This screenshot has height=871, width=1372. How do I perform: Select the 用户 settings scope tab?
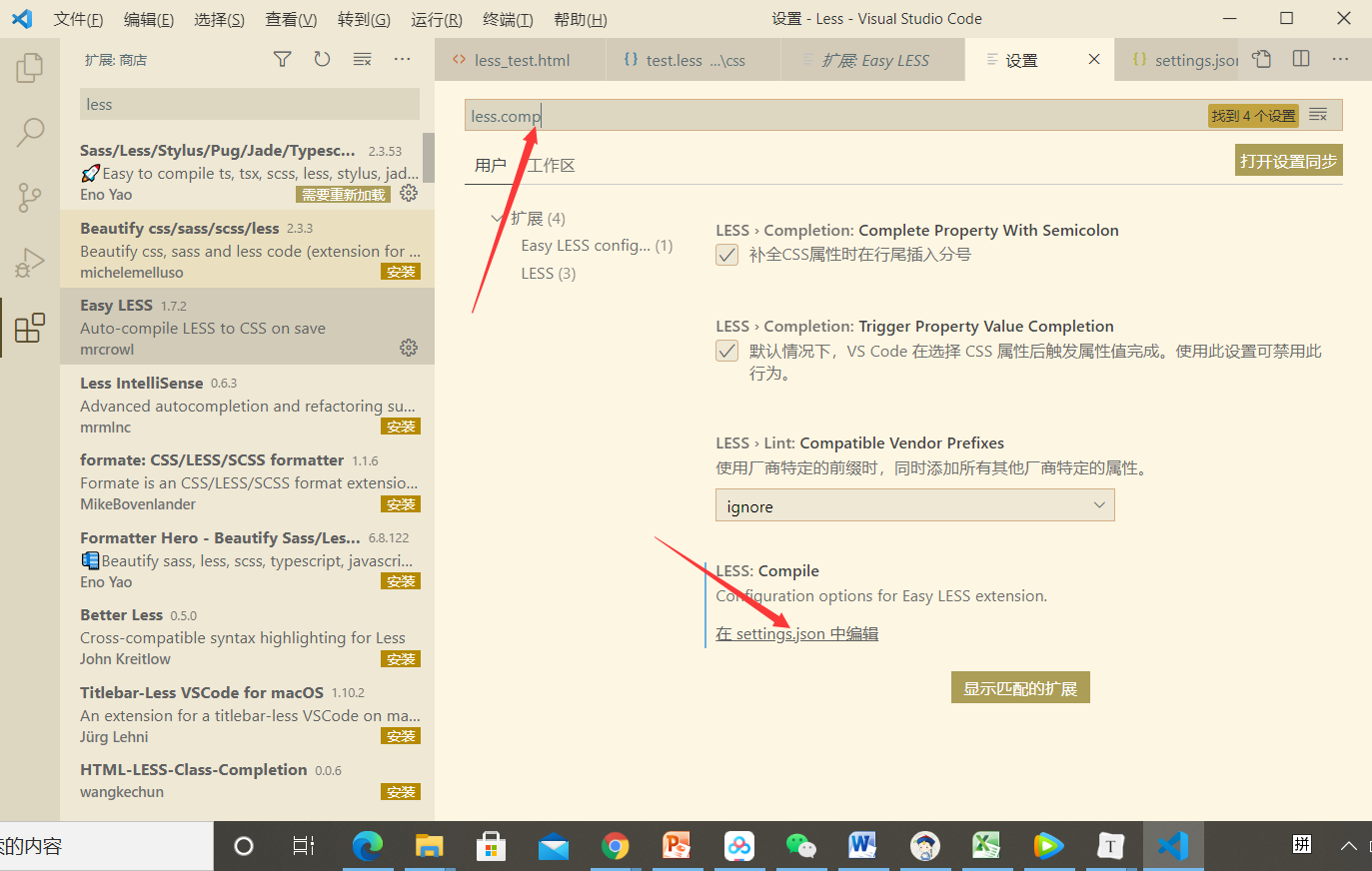coord(490,165)
